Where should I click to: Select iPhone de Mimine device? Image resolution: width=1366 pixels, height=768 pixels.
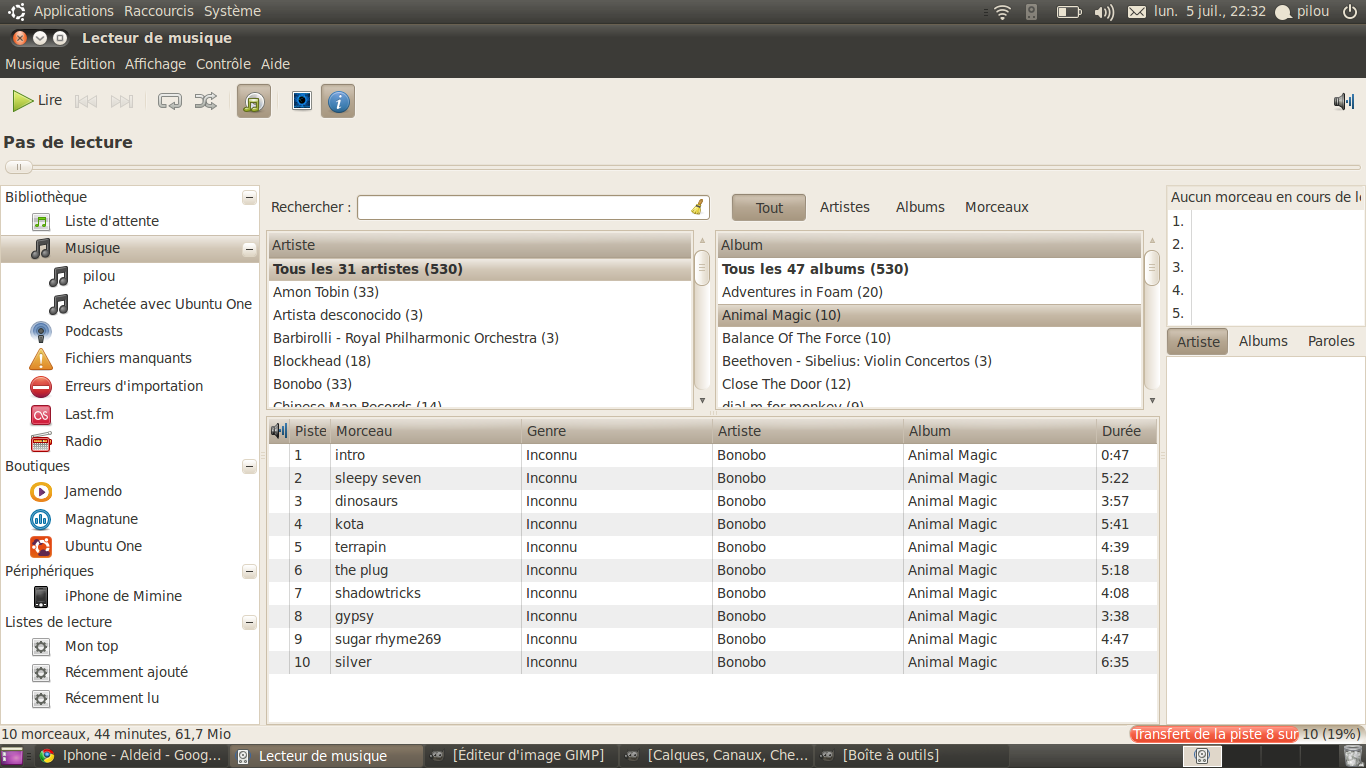123,596
